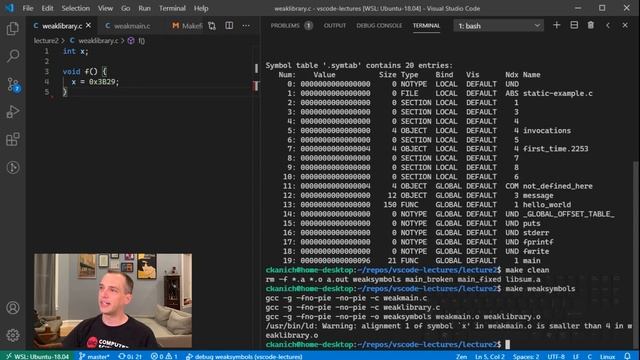Open the Run menu
Image resolution: width=640 pixels, height=360 pixels.
144,8
